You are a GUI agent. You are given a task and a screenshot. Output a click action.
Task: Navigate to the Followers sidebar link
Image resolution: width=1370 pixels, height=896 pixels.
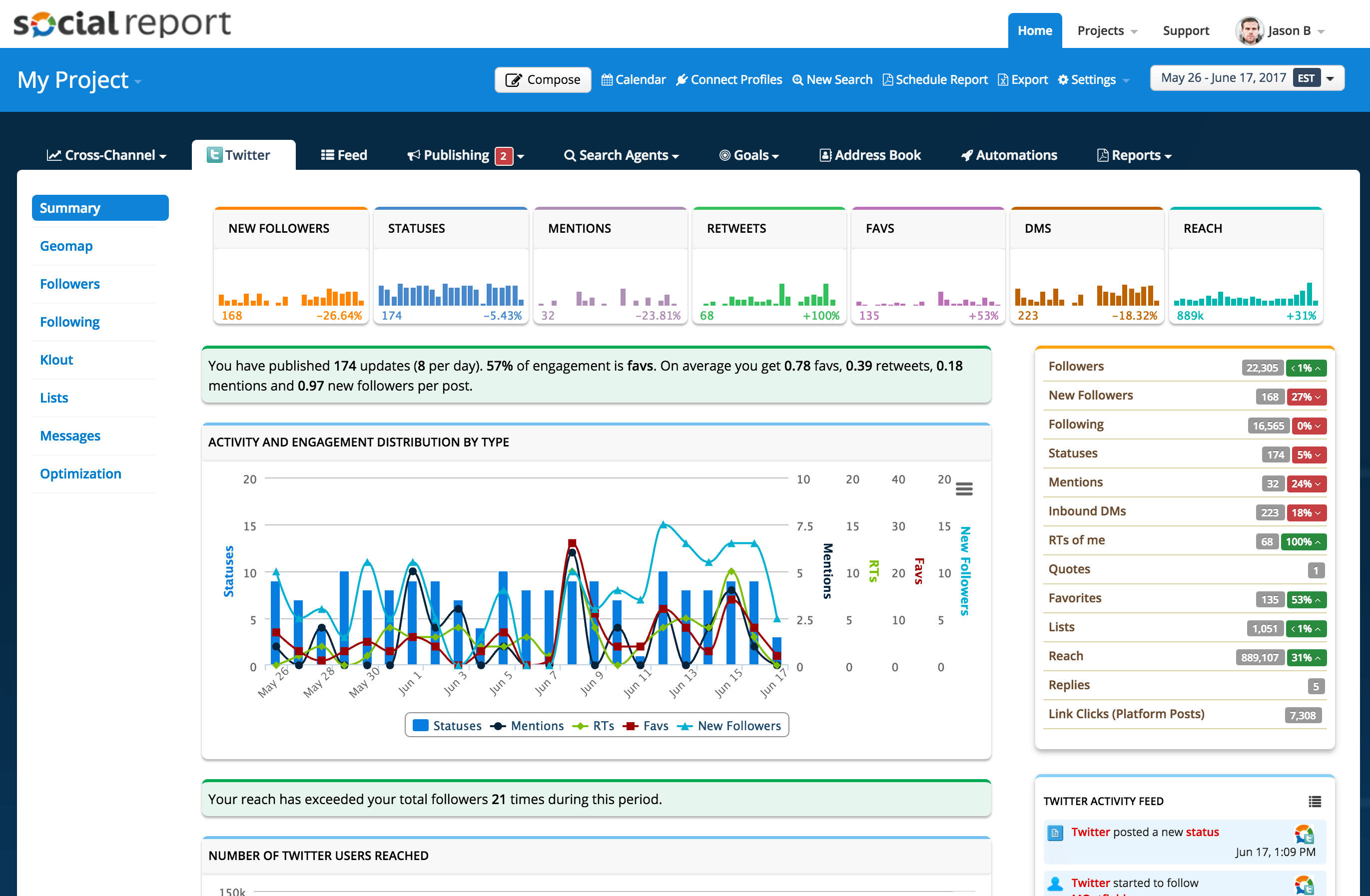tap(70, 283)
